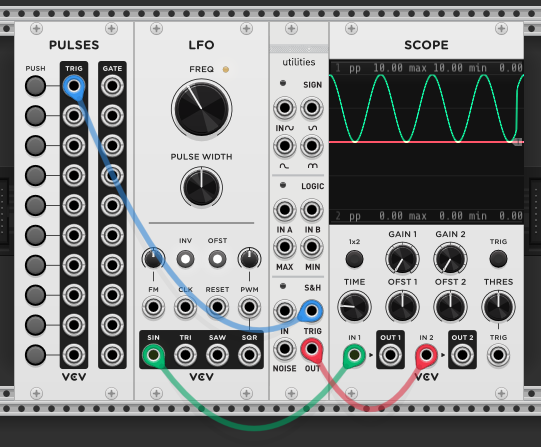This screenshot has width=541, height=447.
Task: Toggle the LFO INV switch
Action: pyautogui.click(x=185, y=259)
